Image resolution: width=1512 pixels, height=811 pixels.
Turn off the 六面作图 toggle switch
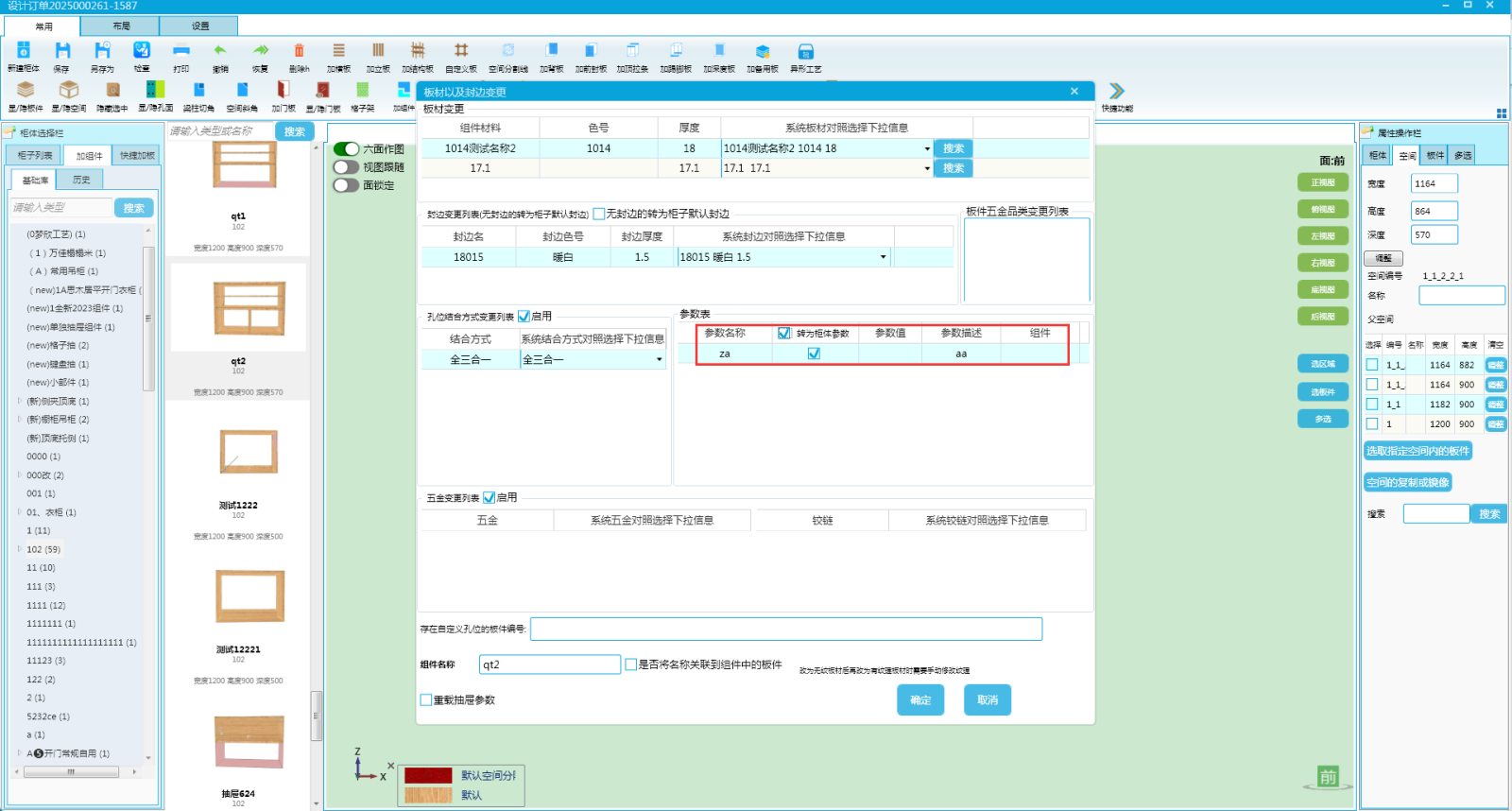point(347,148)
